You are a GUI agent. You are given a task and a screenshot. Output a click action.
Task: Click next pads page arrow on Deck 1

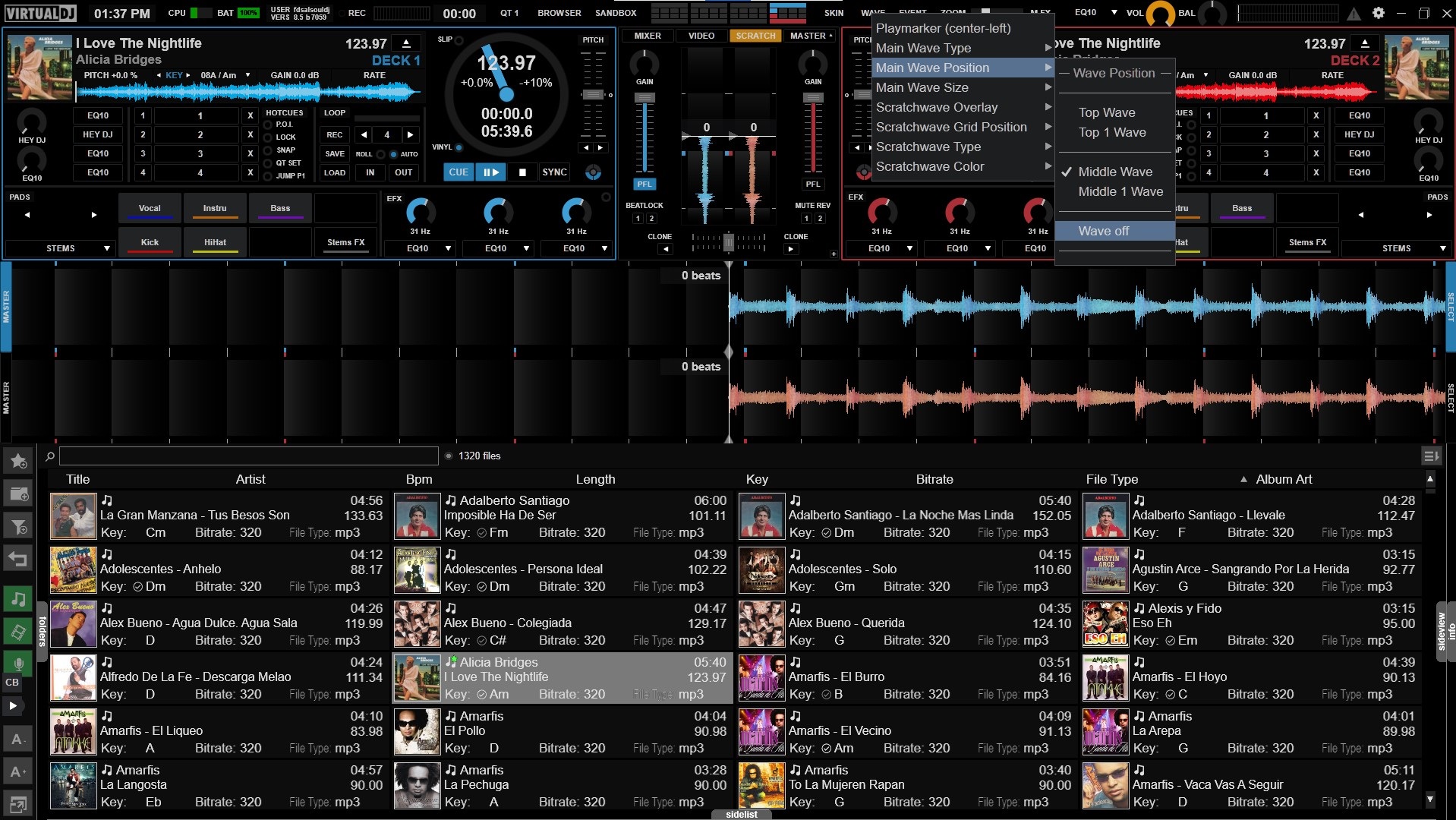94,215
